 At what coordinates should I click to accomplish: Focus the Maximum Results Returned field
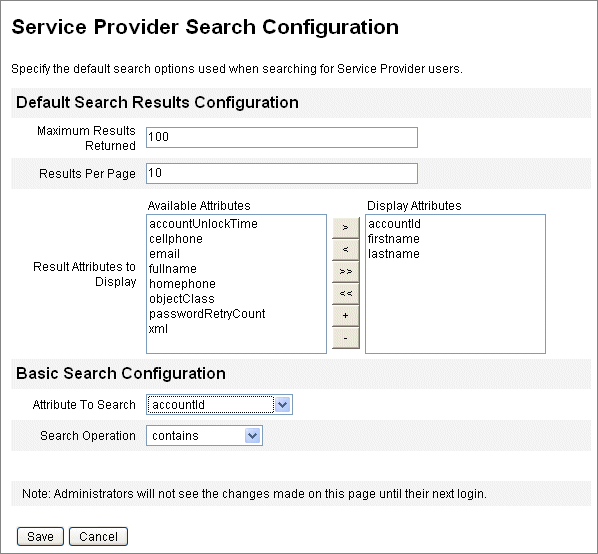pyautogui.click(x=282, y=137)
